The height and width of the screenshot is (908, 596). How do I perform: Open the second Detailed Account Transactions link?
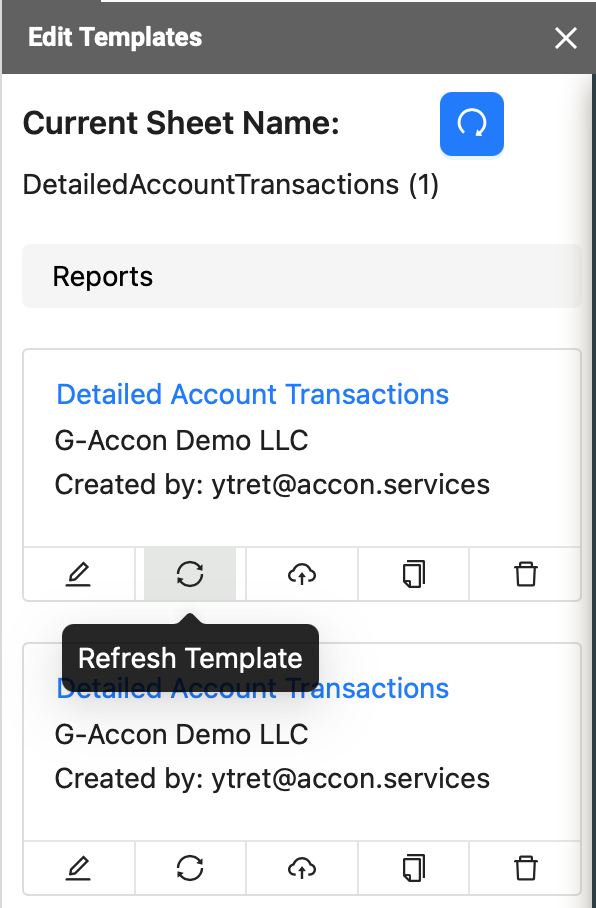pyautogui.click(x=253, y=689)
